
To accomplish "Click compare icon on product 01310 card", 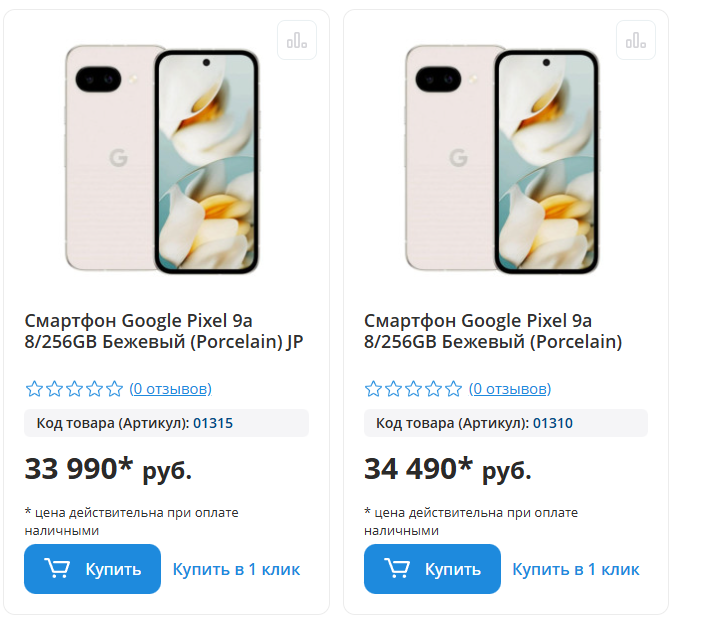I will (636, 40).
